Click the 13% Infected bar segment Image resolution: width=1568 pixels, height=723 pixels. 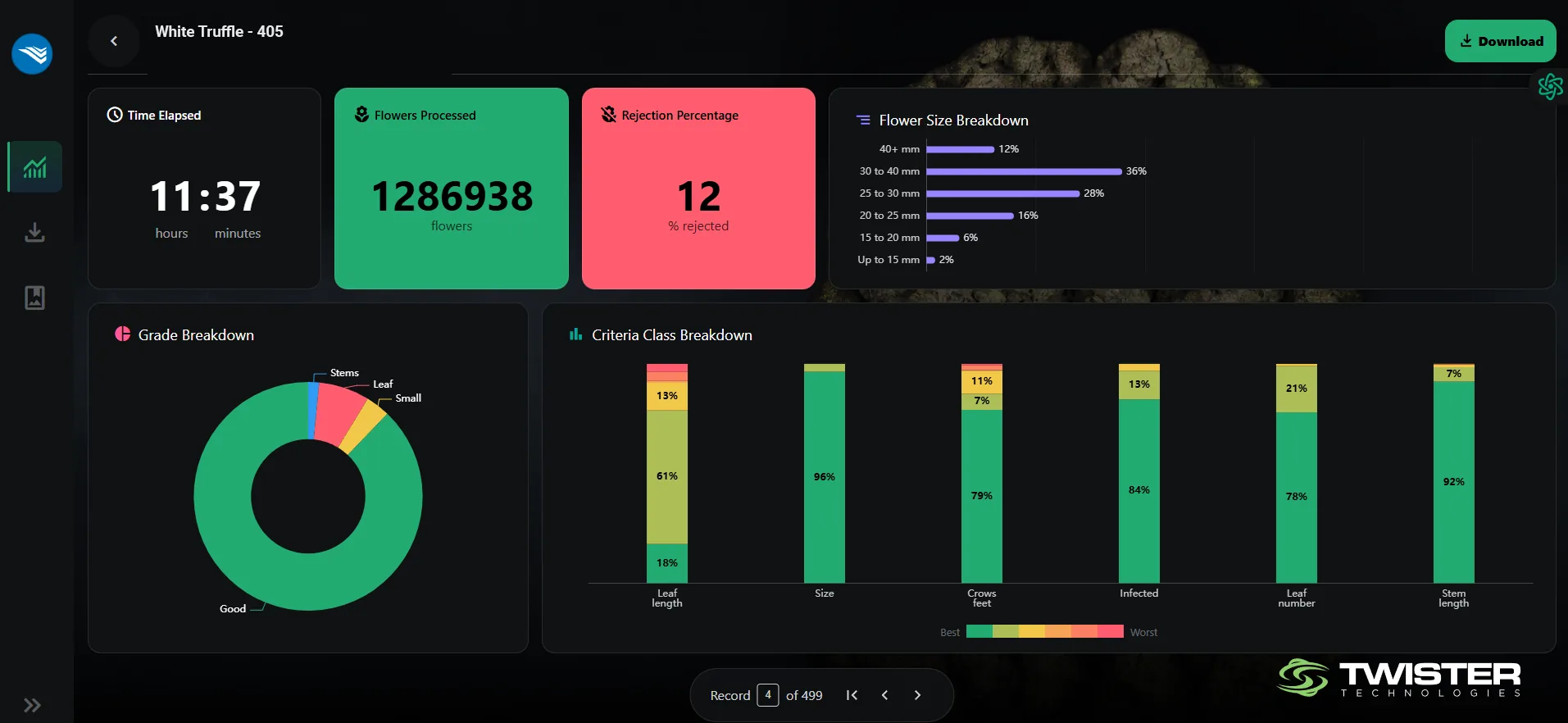coord(1139,384)
